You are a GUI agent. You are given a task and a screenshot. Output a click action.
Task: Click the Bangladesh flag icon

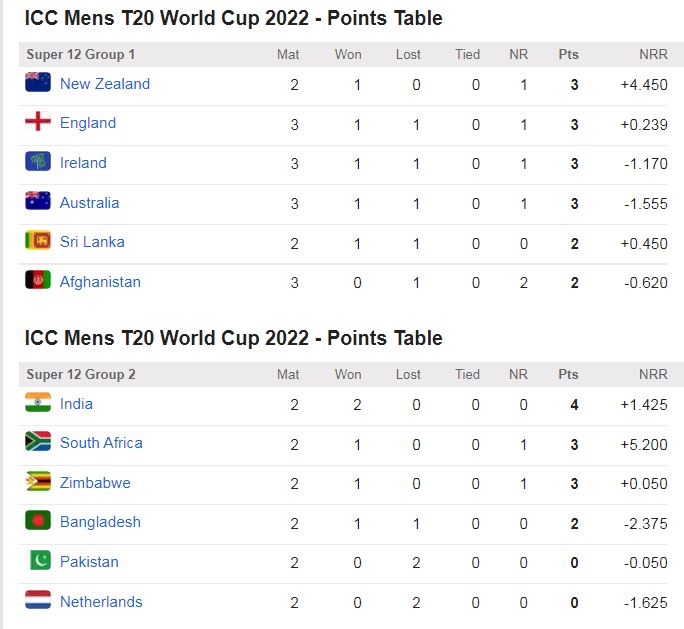(38, 521)
